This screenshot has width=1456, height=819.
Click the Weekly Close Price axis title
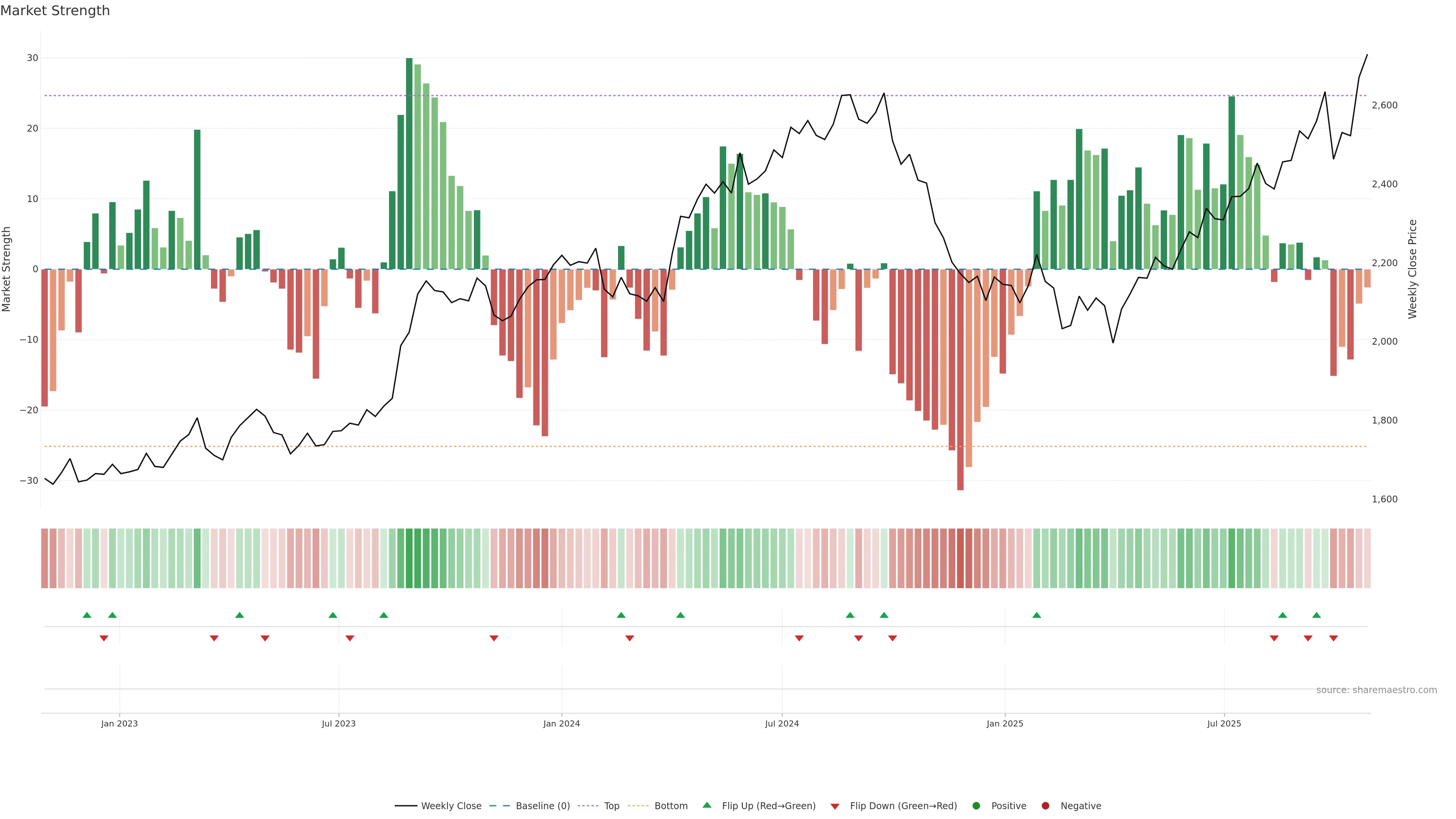pyautogui.click(x=1412, y=269)
